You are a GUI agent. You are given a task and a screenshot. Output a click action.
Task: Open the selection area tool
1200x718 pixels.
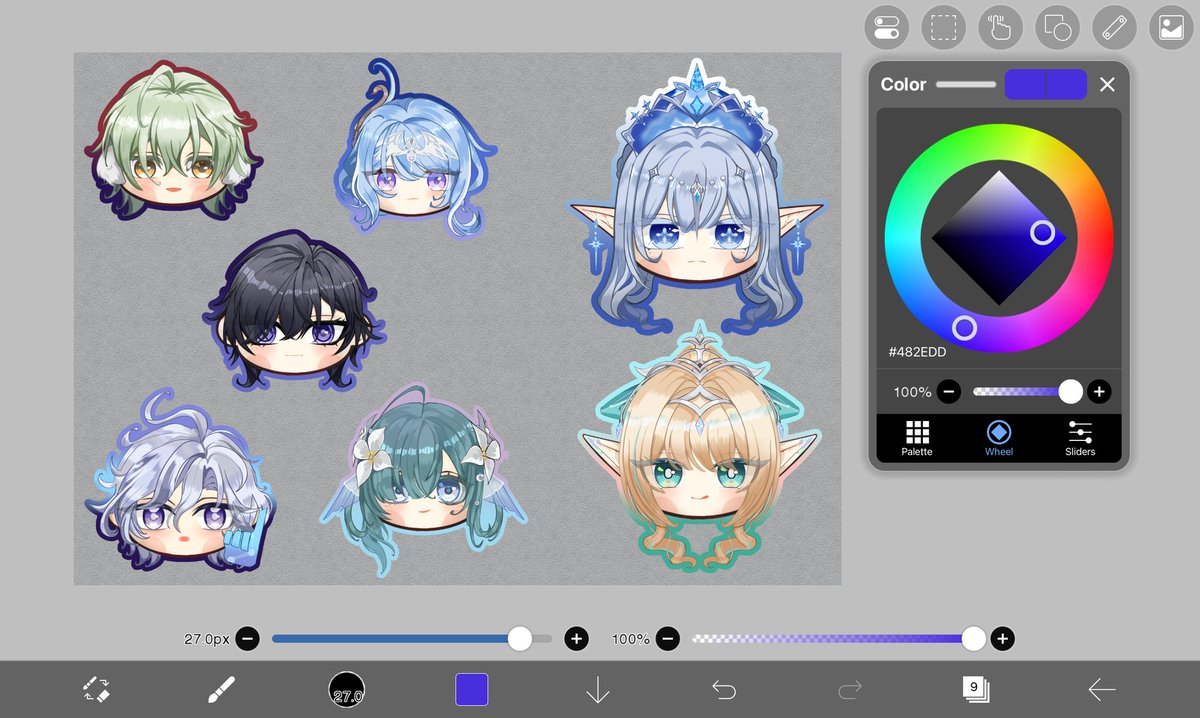pos(943,27)
